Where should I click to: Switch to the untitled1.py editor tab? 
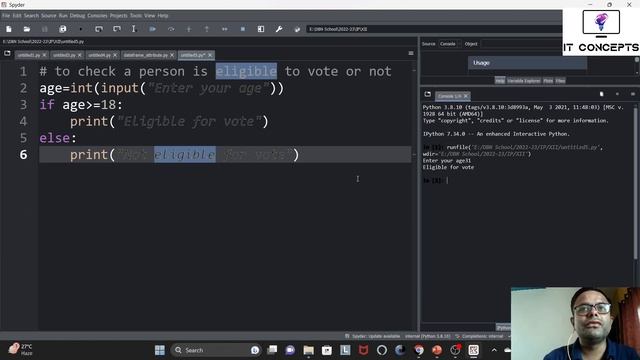pyautogui.click(x=29, y=55)
